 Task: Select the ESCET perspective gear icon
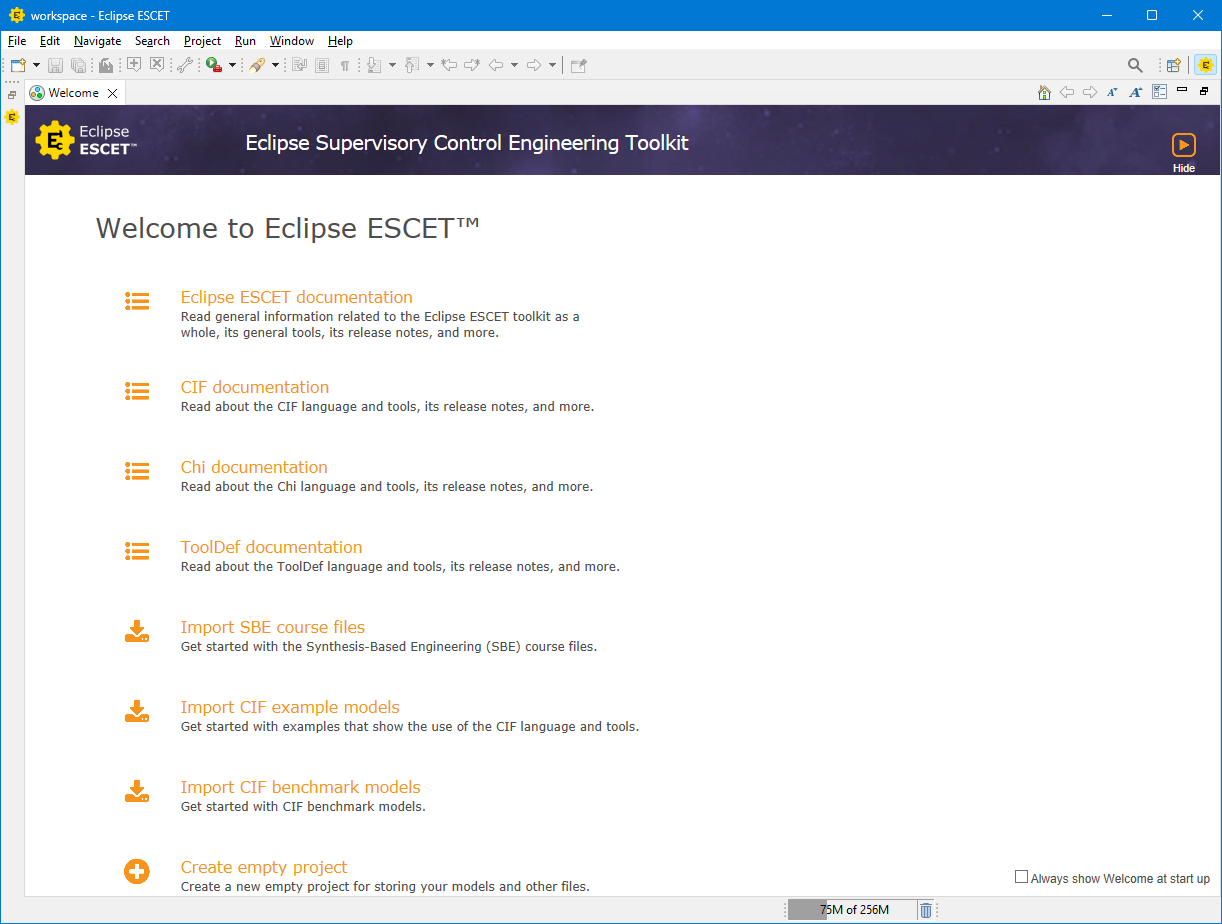1206,65
